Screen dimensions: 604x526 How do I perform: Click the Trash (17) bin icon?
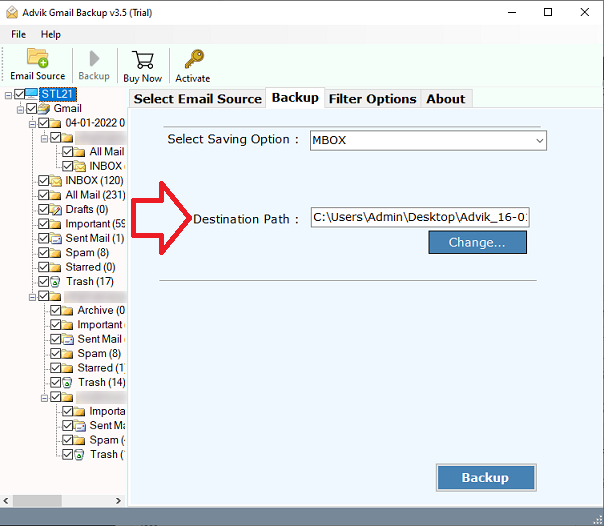click(55, 282)
